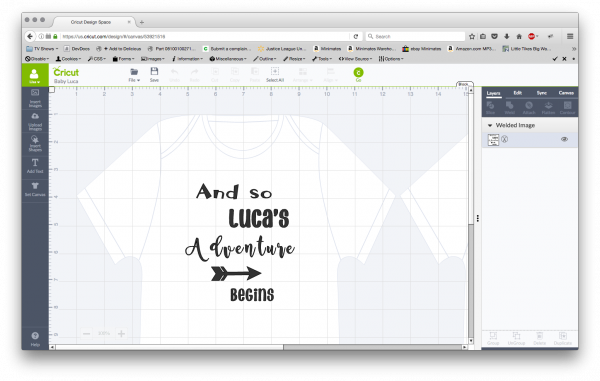600x381 pixels.
Task: Open the Insert Shapes tool
Action: [x=35, y=143]
